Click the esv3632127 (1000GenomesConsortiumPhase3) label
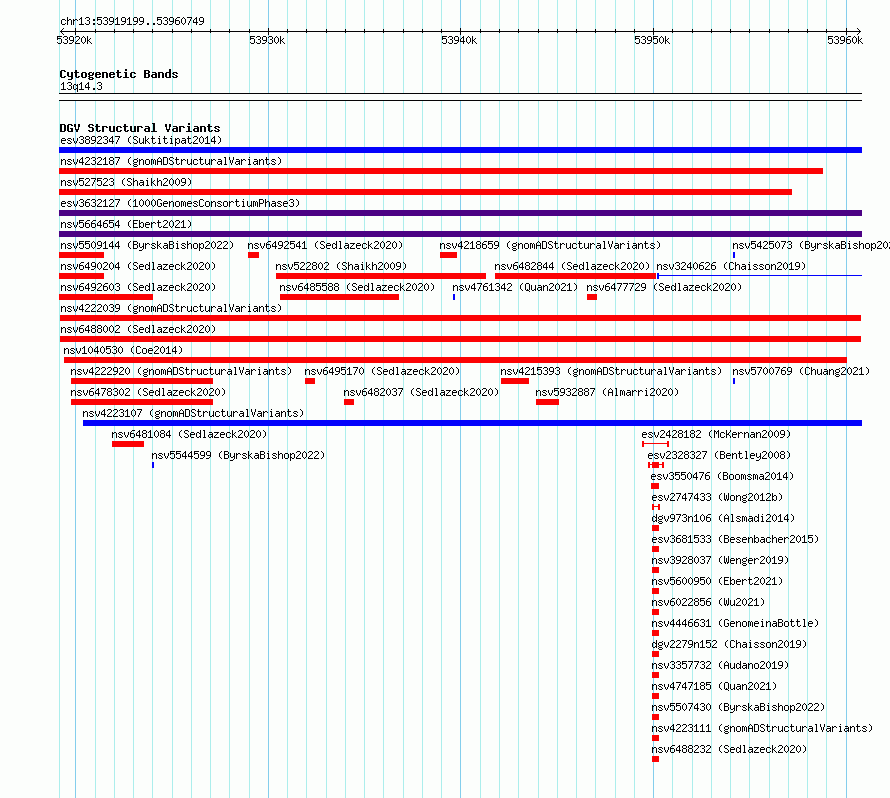 (180, 203)
